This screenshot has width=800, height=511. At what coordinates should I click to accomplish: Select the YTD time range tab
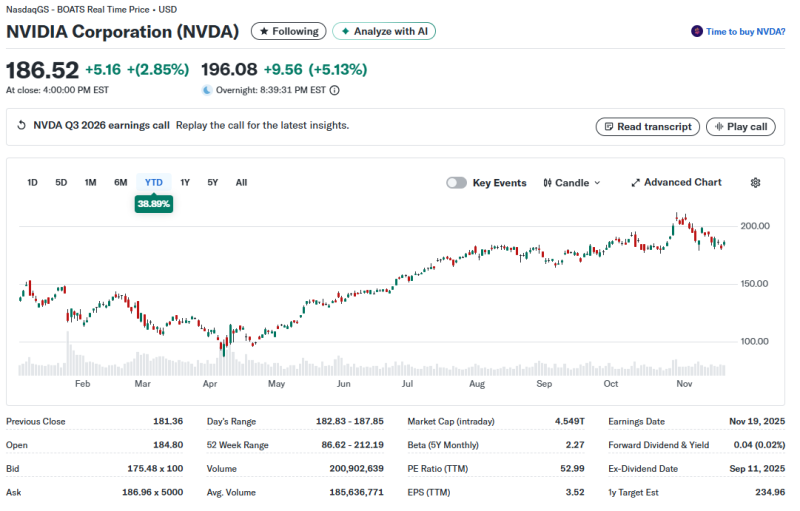tap(154, 182)
